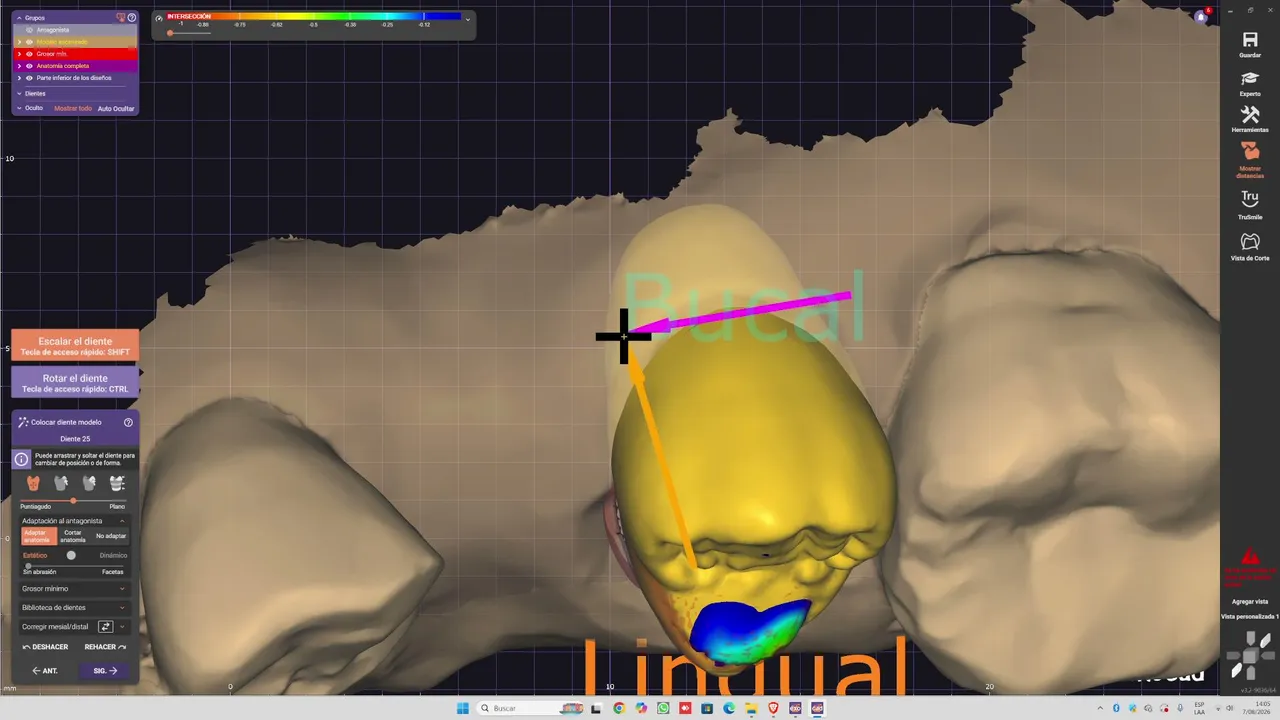The height and width of the screenshot is (720, 1280).
Task: Open help in the Grupos panel
Action: click(132, 17)
